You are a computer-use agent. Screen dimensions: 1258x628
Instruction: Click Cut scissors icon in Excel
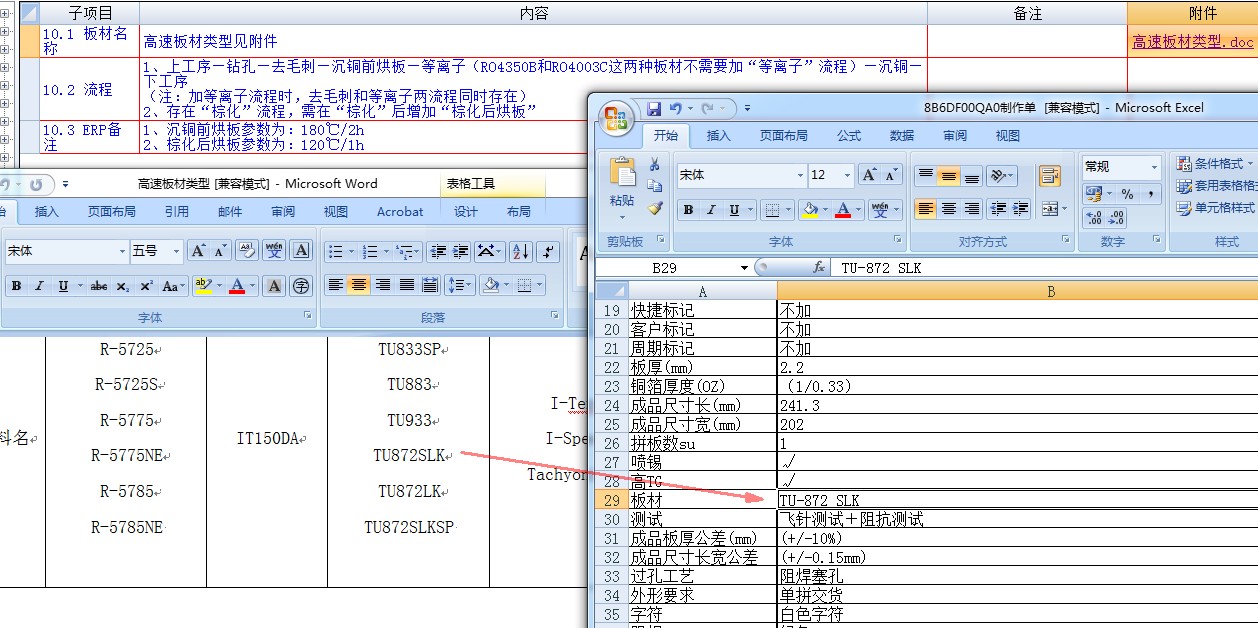coord(655,165)
